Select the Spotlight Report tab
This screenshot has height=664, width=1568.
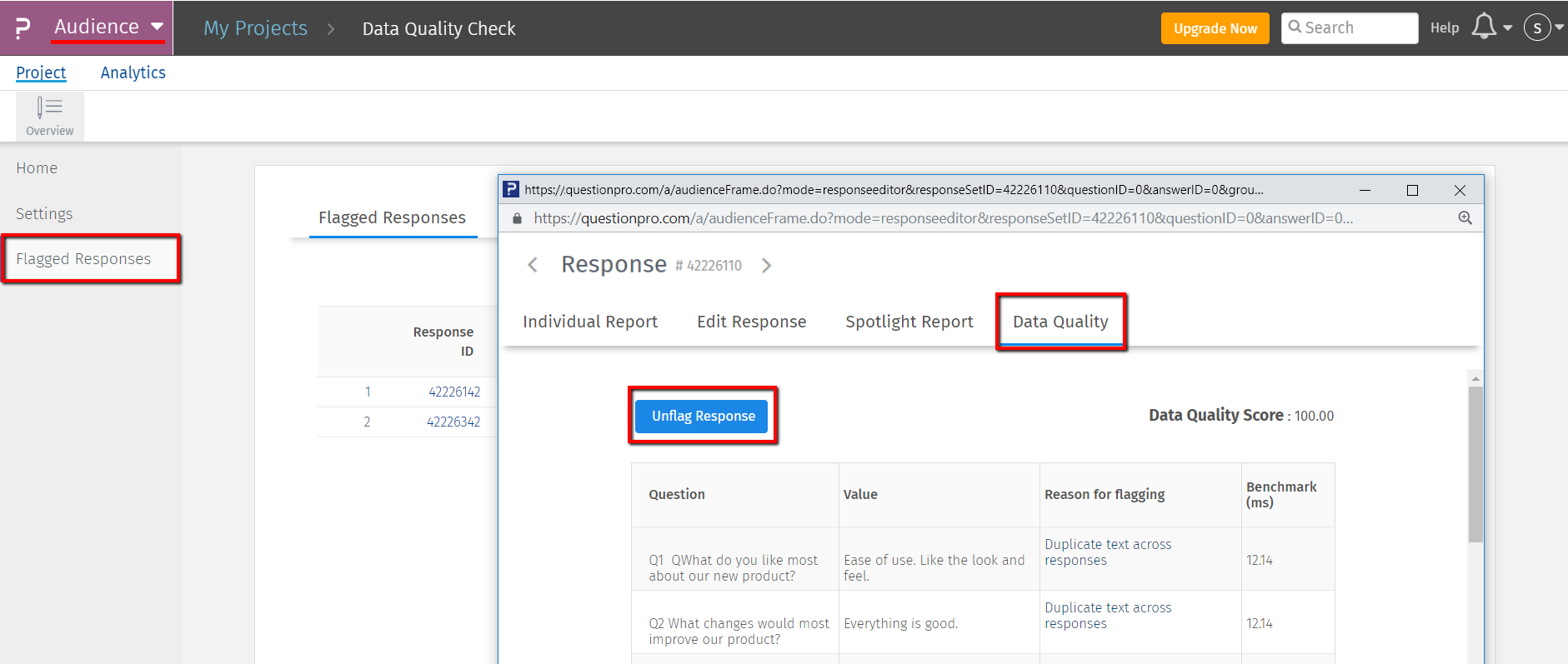pyautogui.click(x=909, y=322)
